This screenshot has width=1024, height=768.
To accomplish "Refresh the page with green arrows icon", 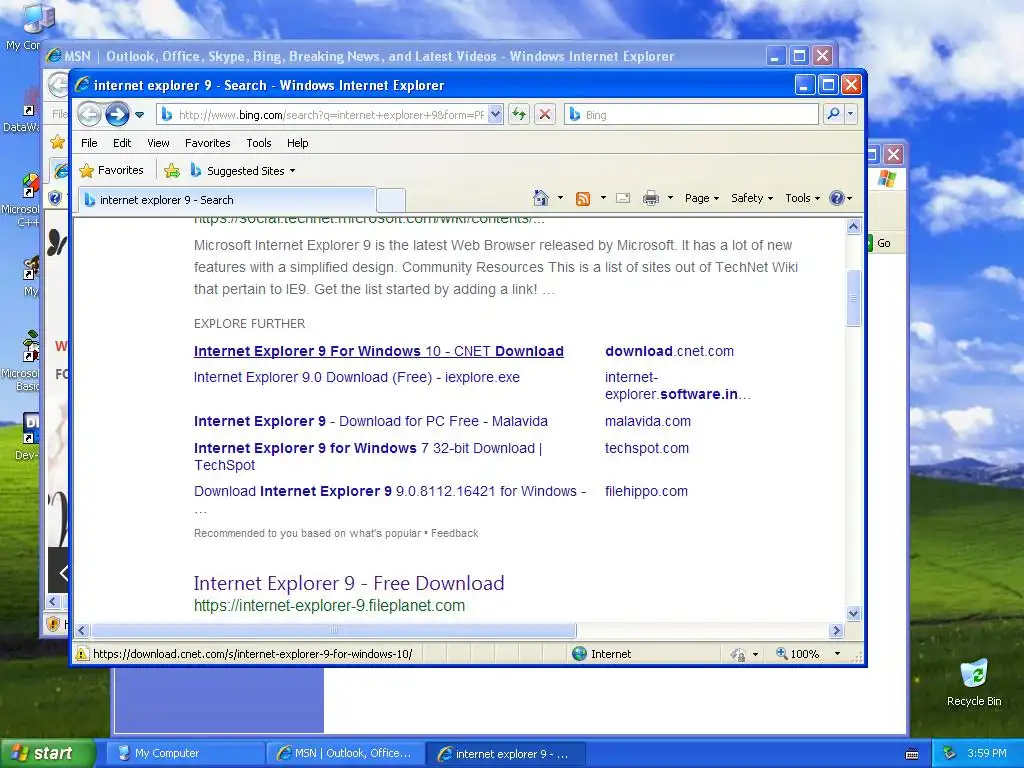I will (x=519, y=114).
